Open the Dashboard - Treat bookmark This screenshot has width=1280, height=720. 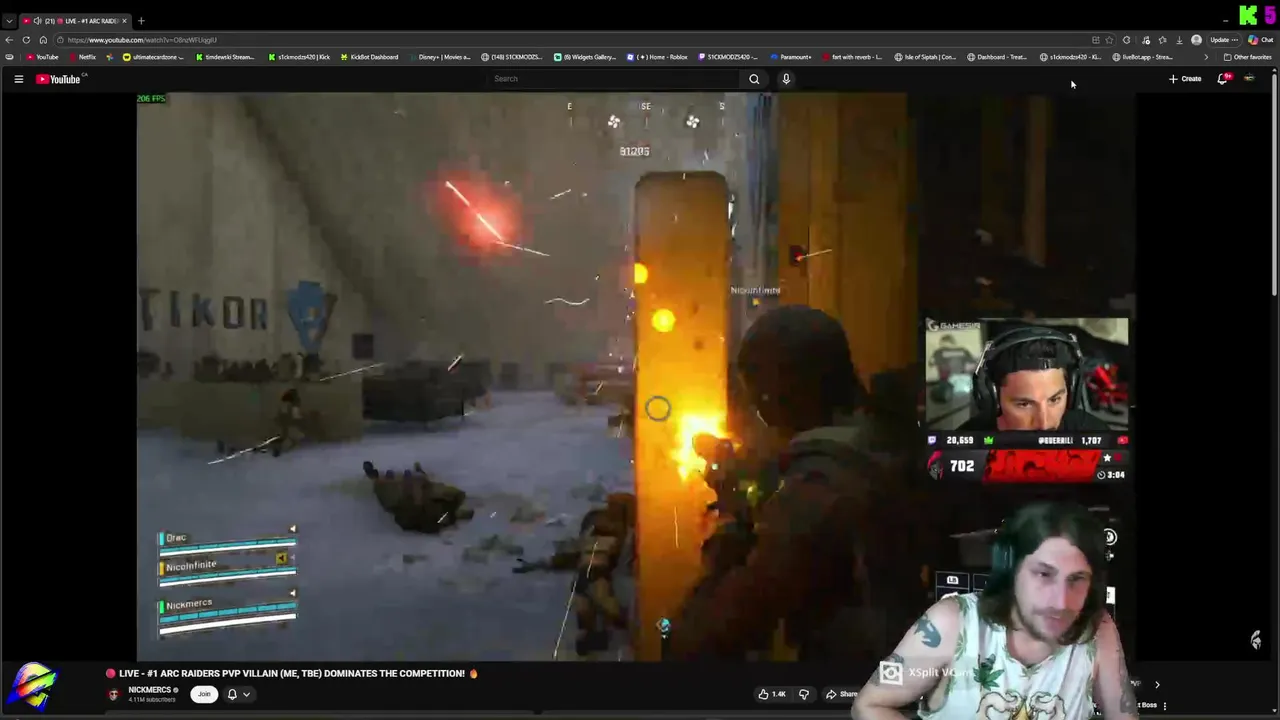pyautogui.click(x=997, y=57)
